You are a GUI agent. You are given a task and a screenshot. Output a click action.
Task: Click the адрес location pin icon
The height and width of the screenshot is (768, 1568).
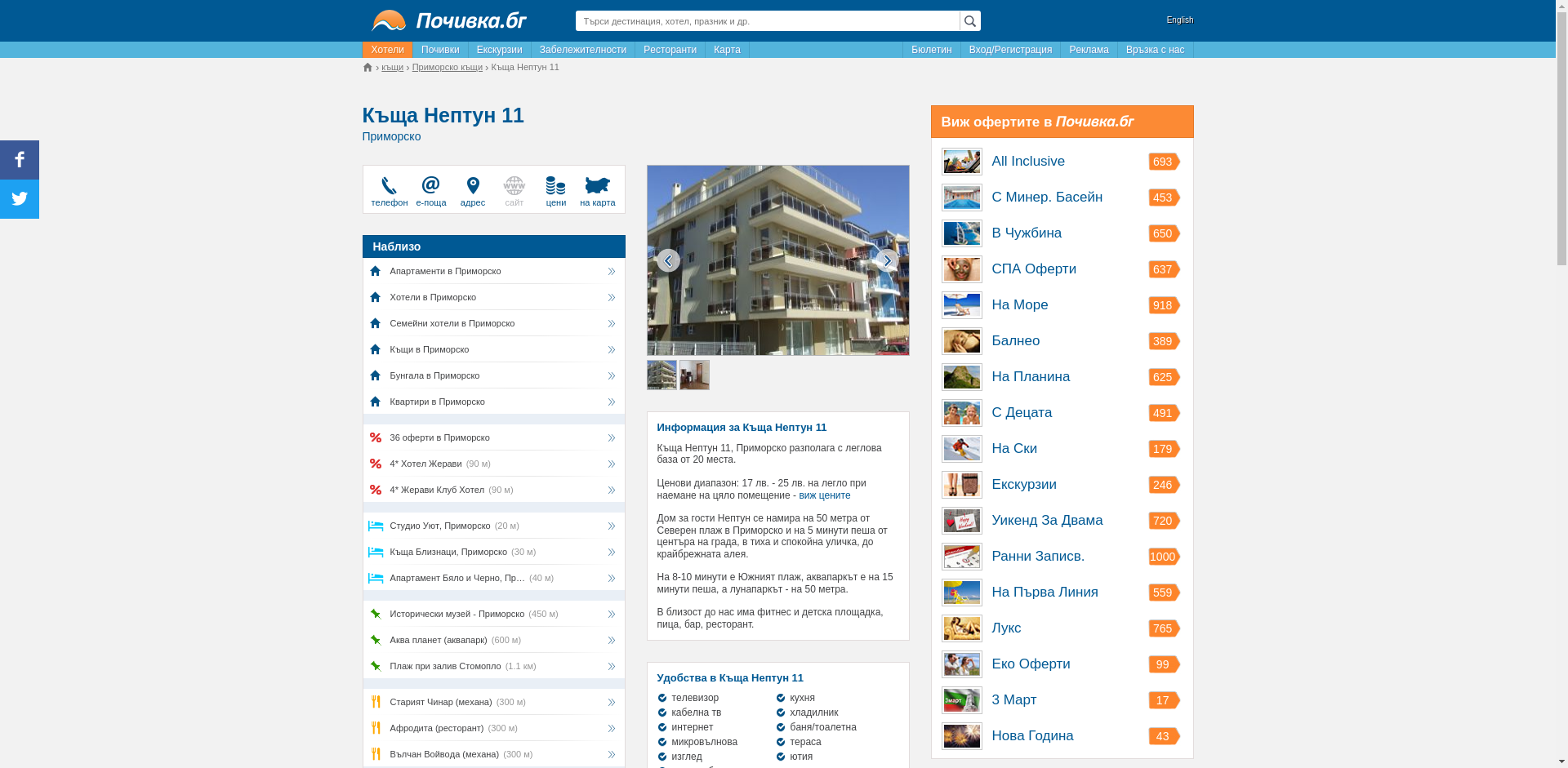pos(472,187)
